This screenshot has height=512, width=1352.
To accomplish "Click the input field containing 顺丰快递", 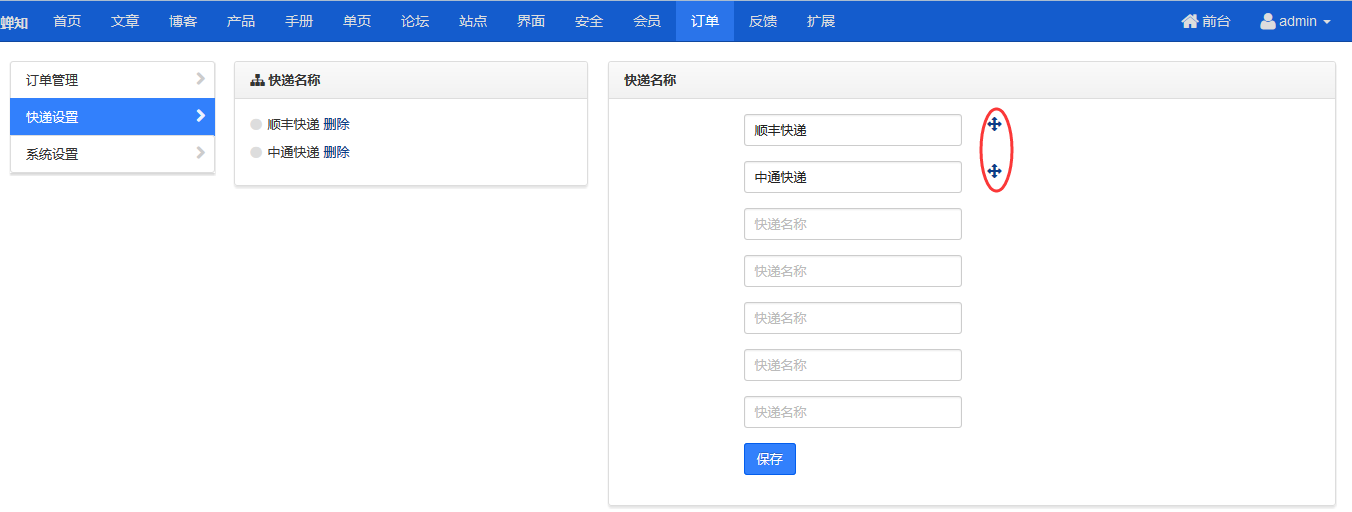I will click(x=853, y=130).
